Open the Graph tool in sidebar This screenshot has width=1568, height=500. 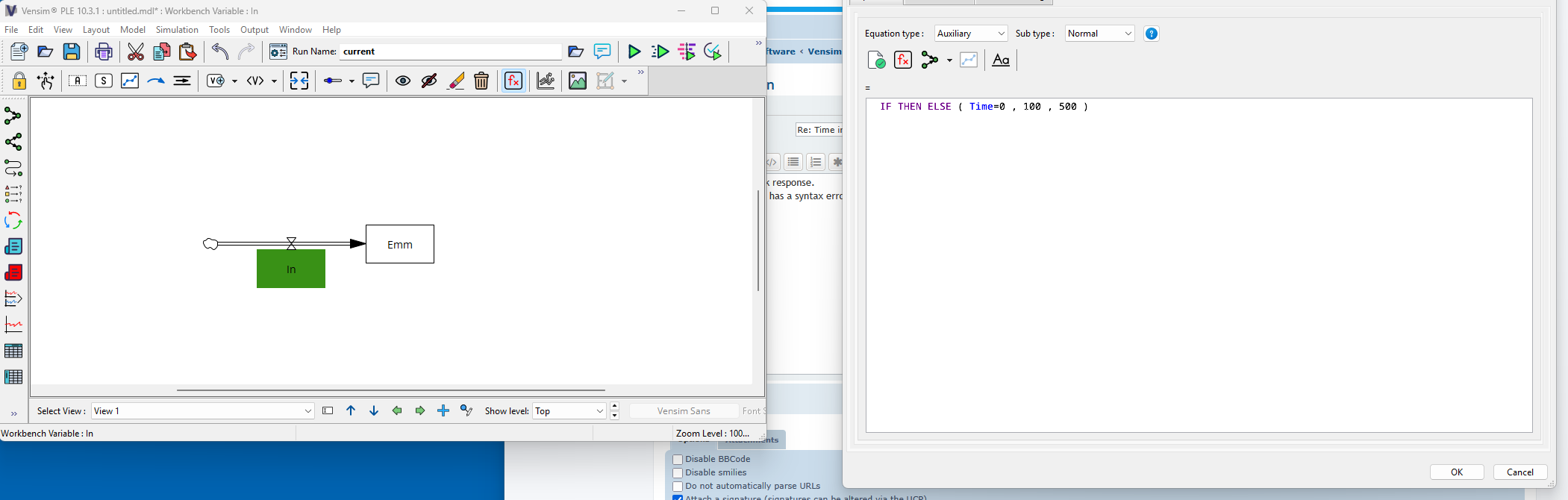pyautogui.click(x=13, y=325)
